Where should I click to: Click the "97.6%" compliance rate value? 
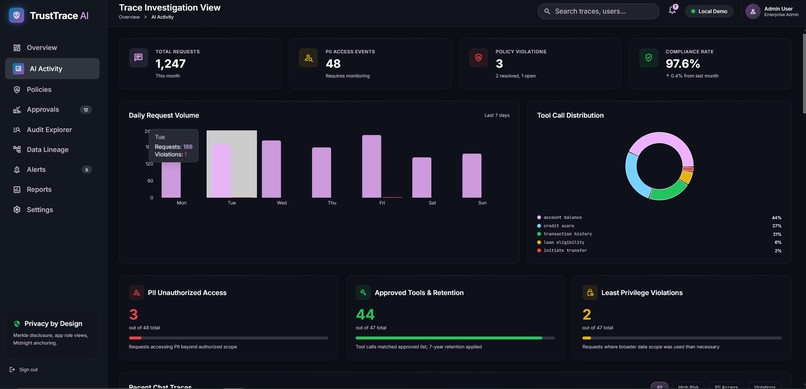coord(683,64)
